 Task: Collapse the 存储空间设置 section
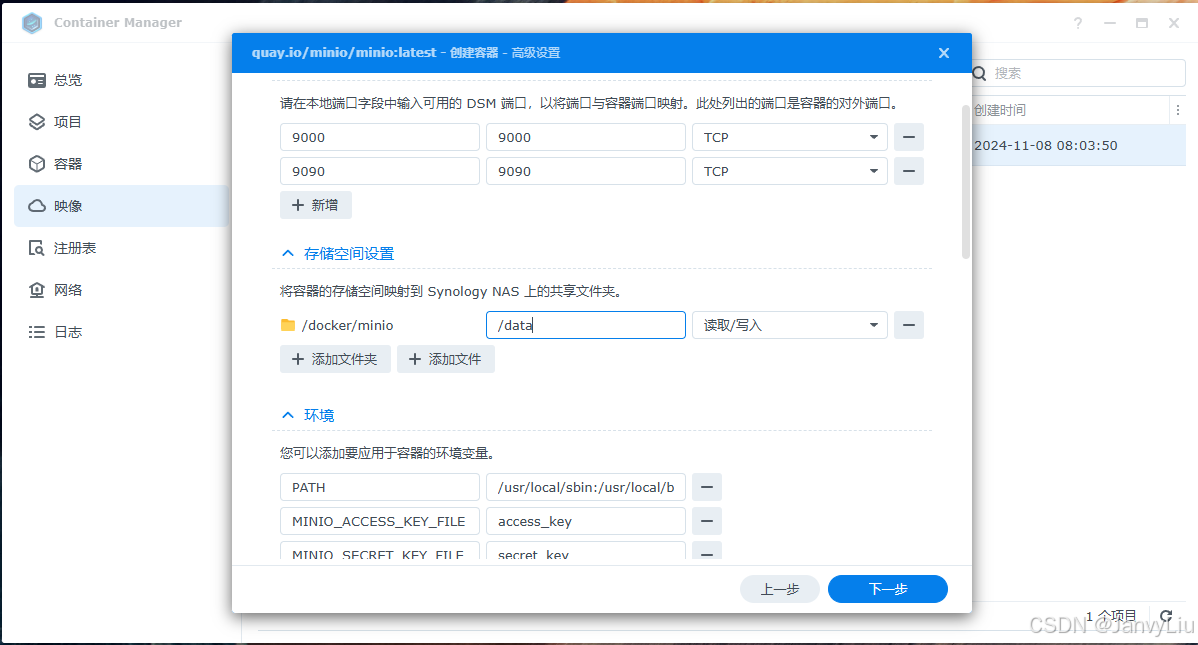288,253
